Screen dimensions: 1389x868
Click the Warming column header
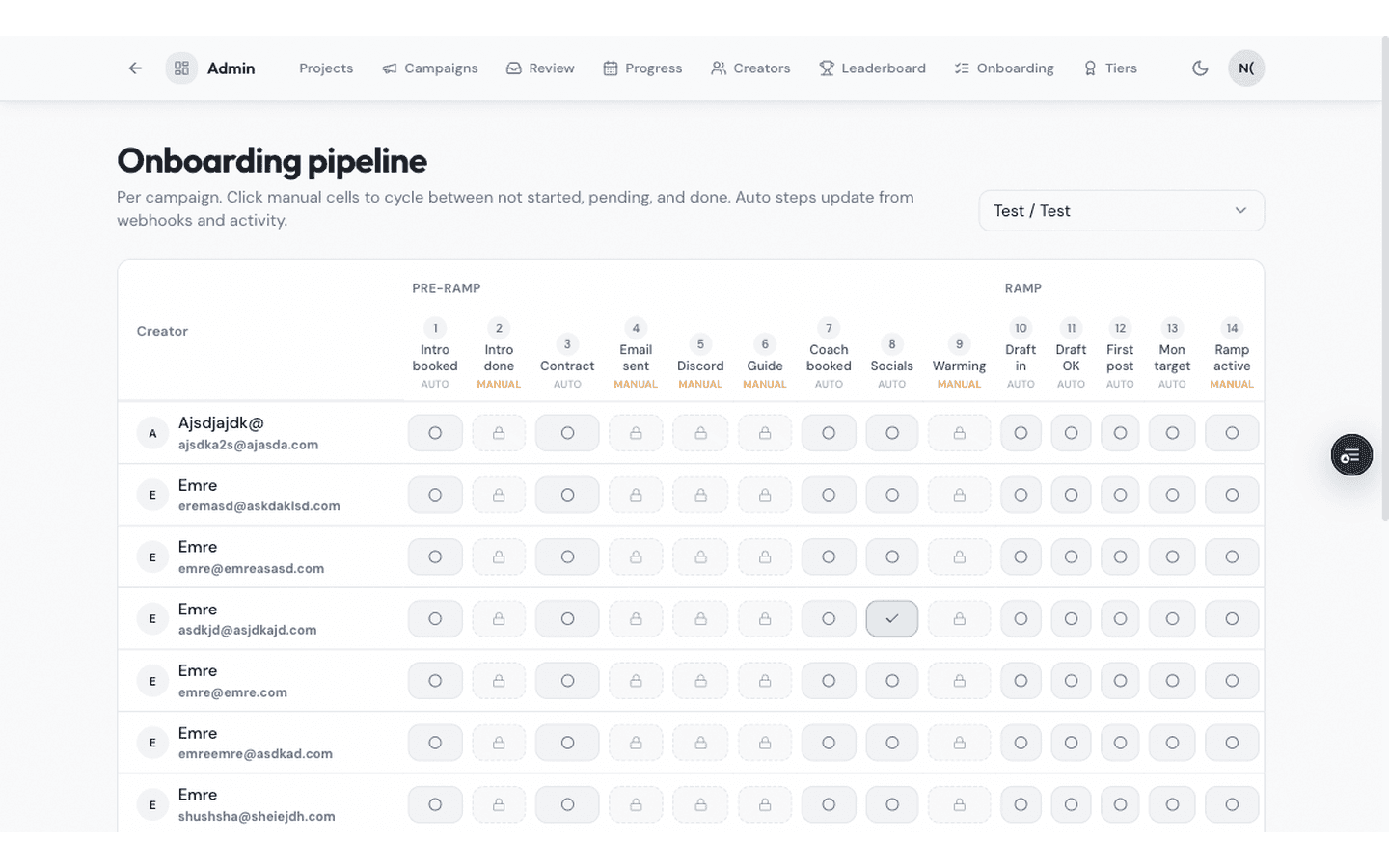tap(959, 362)
